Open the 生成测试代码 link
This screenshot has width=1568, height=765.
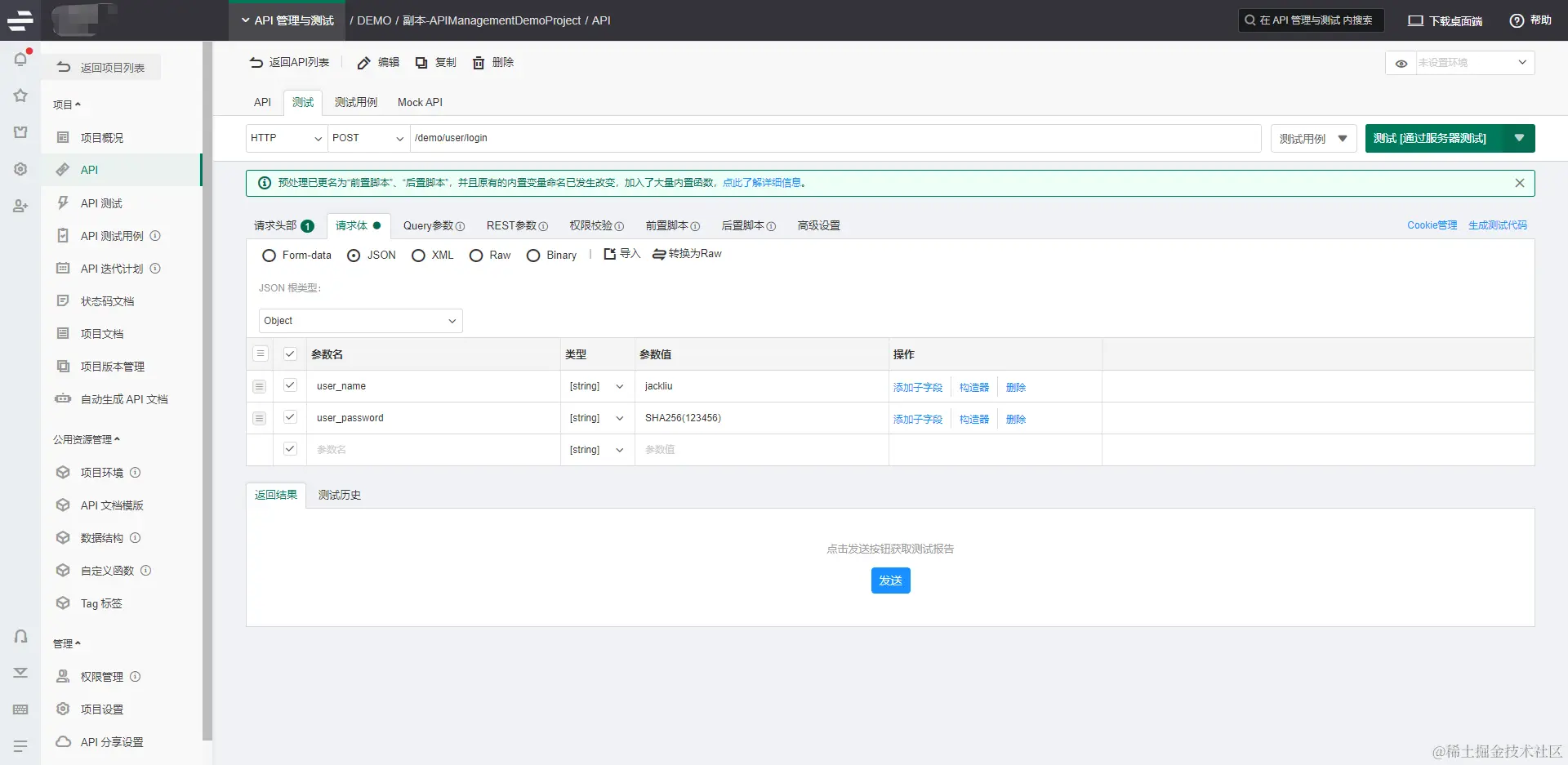click(1497, 225)
